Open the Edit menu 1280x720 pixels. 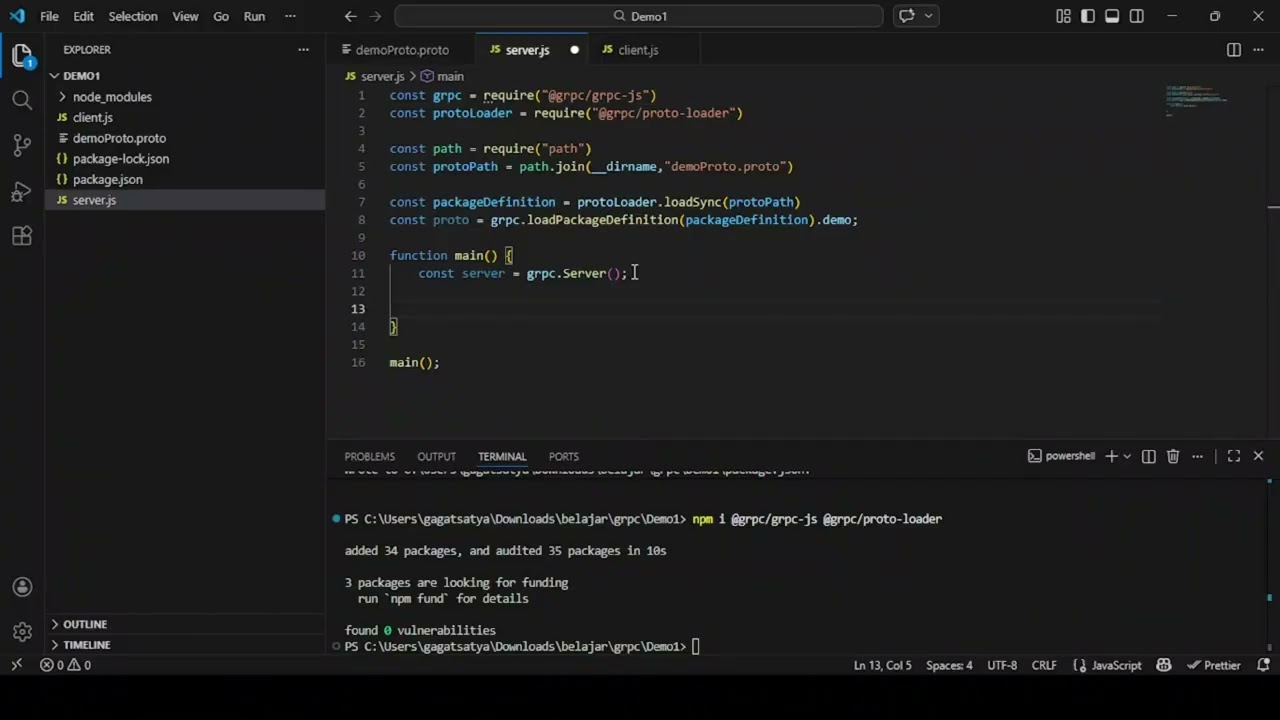83,16
